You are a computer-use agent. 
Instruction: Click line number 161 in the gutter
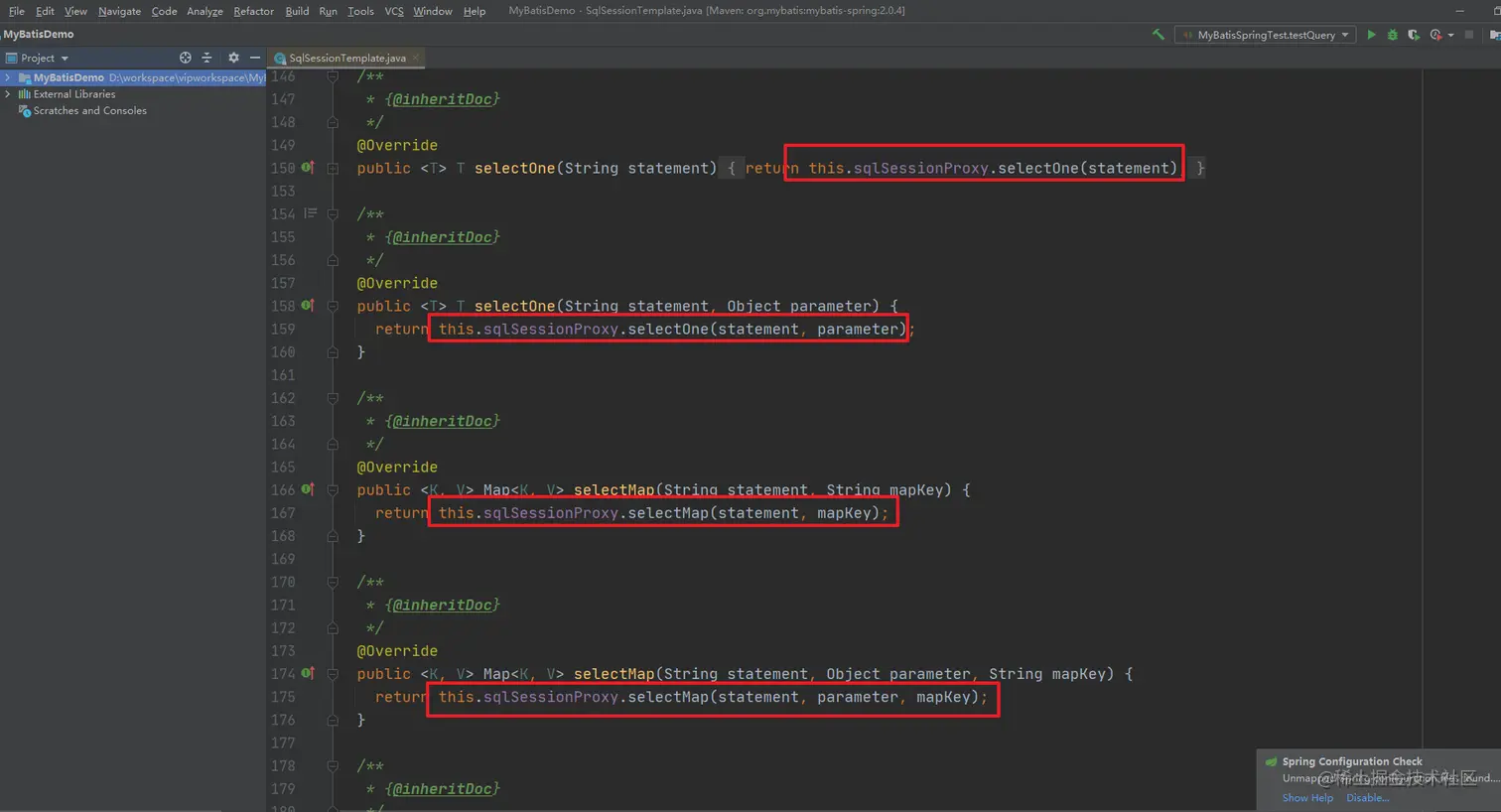[x=283, y=375]
